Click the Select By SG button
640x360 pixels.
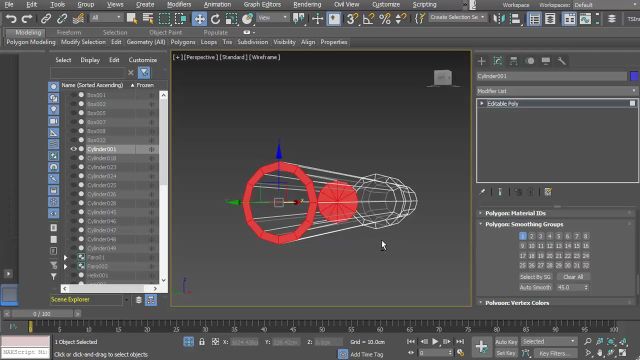pyautogui.click(x=535, y=277)
